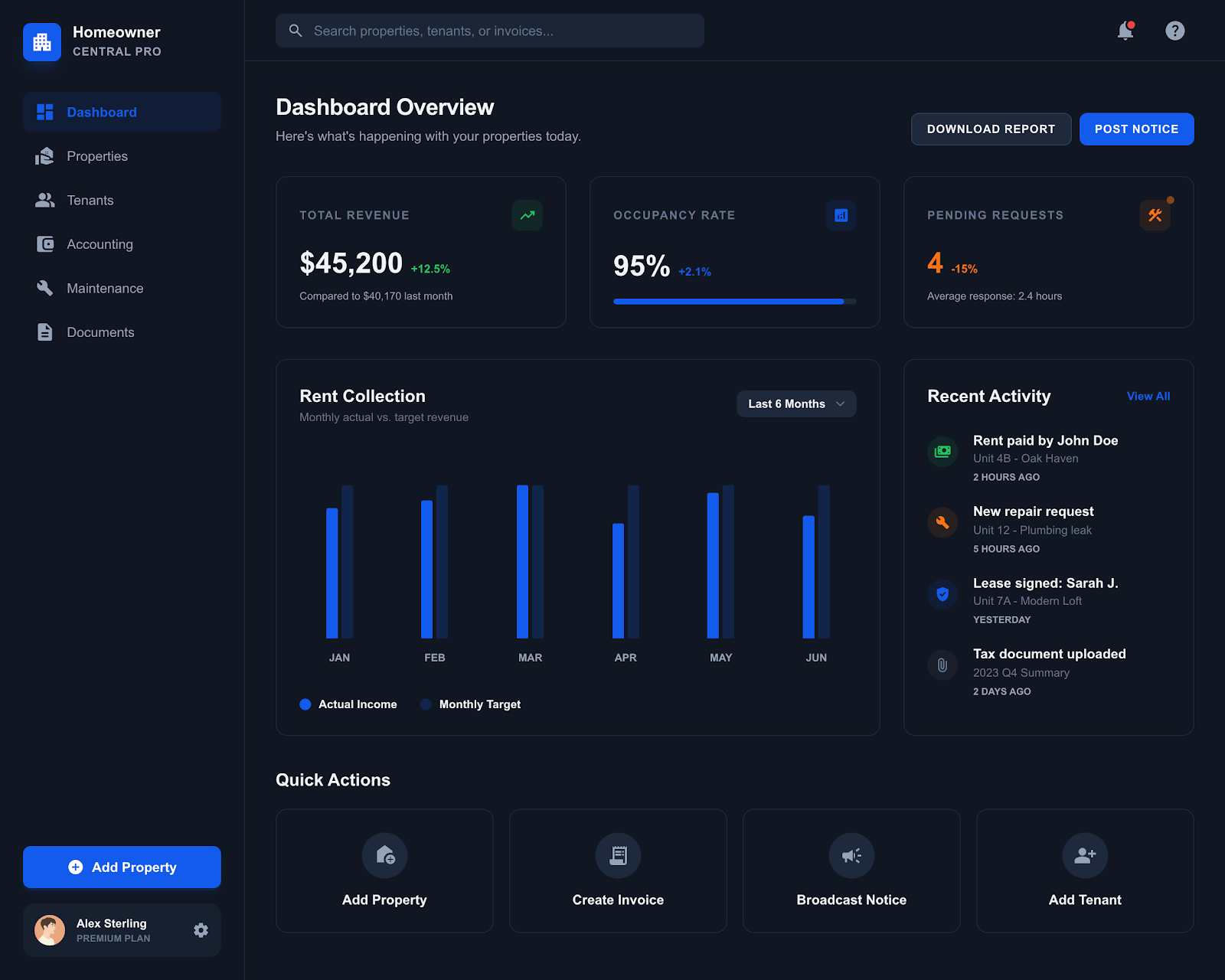
Task: Click the Post Notice button
Action: [x=1136, y=129]
